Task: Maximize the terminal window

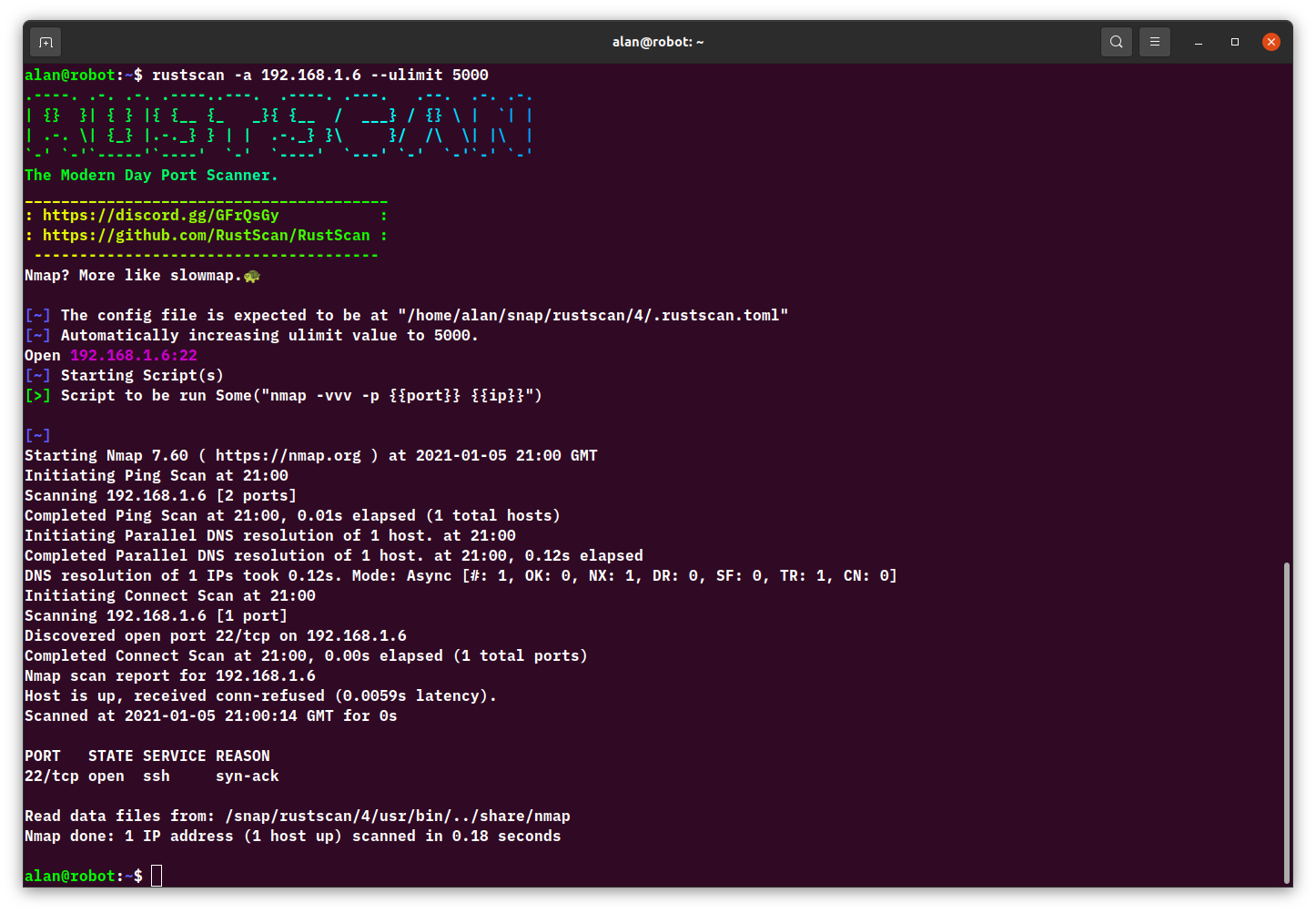Action: pos(1235,42)
